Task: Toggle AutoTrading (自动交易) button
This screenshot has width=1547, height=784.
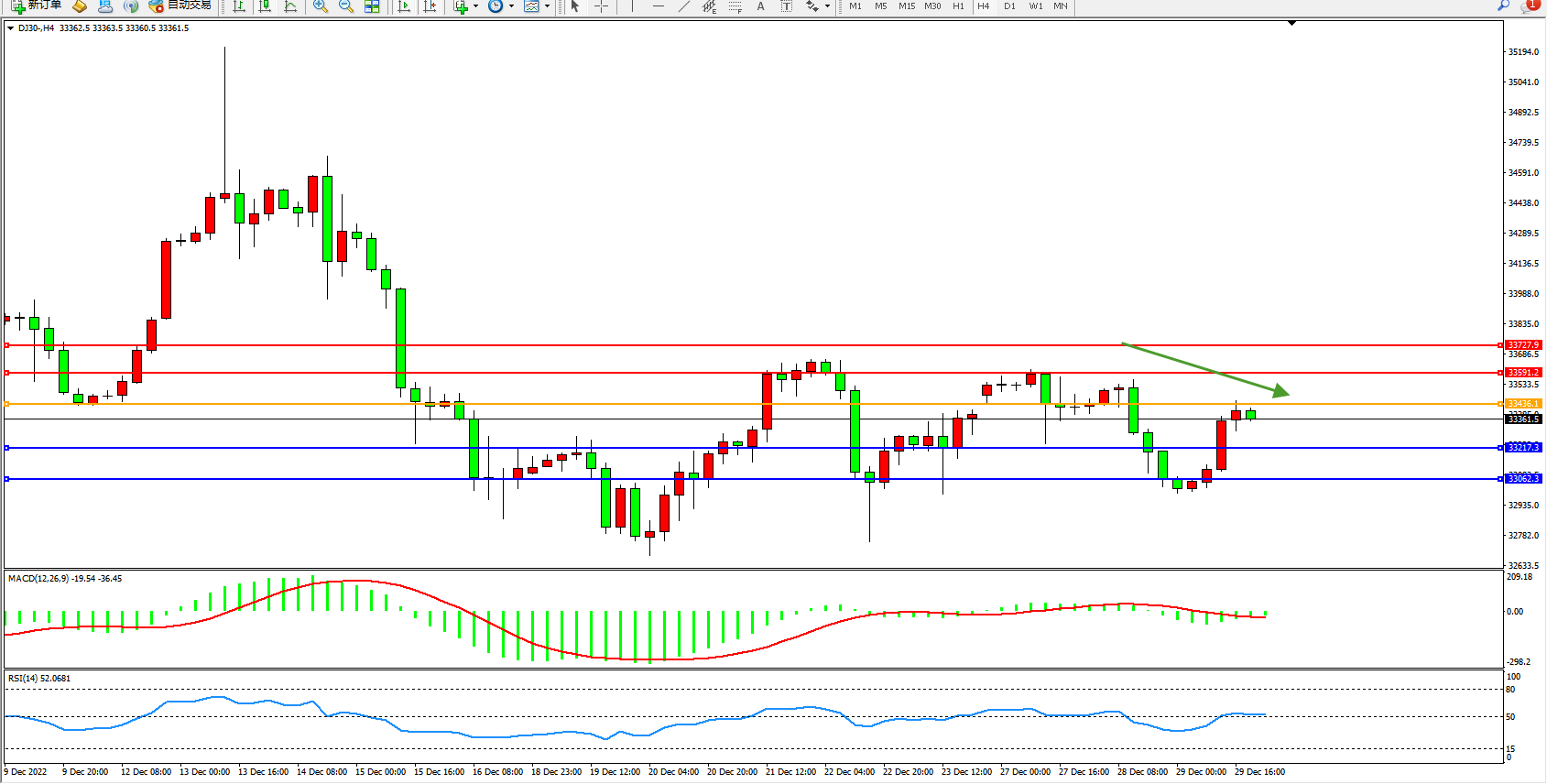Action: click(x=180, y=5)
